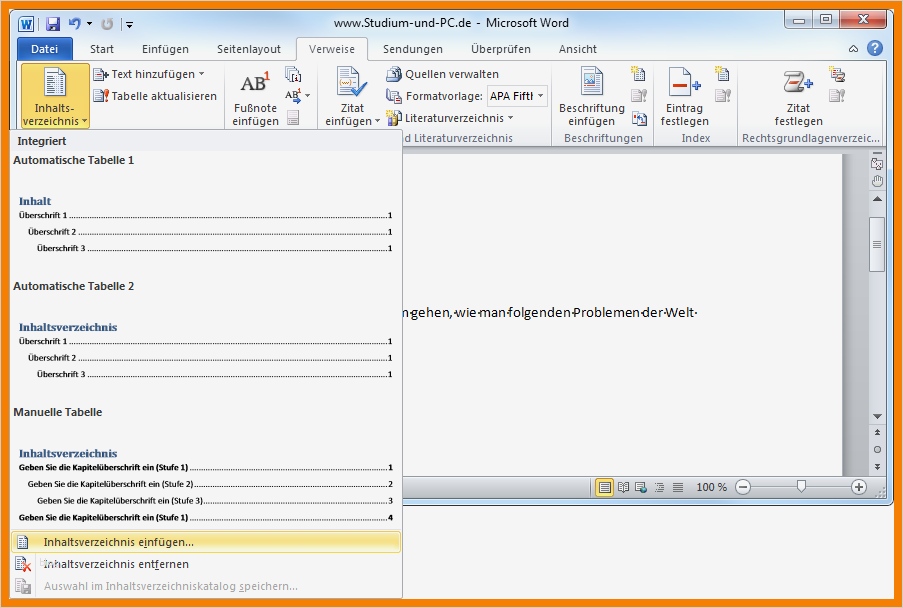
Task: Open the Customize Quick Access Toolbar dropdown
Action: pos(130,24)
